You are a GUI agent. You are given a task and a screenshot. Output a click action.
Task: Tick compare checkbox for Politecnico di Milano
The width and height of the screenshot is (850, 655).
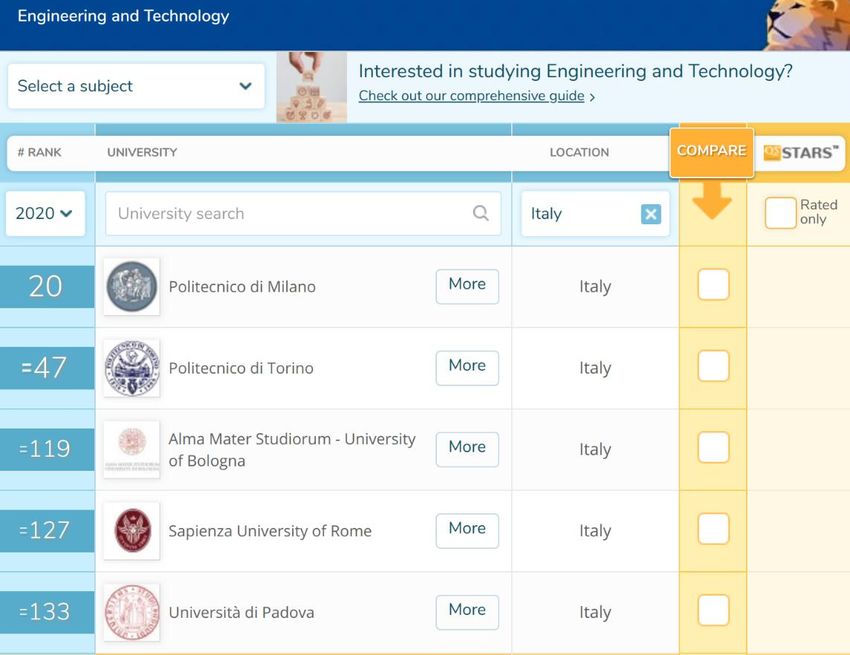pos(713,285)
